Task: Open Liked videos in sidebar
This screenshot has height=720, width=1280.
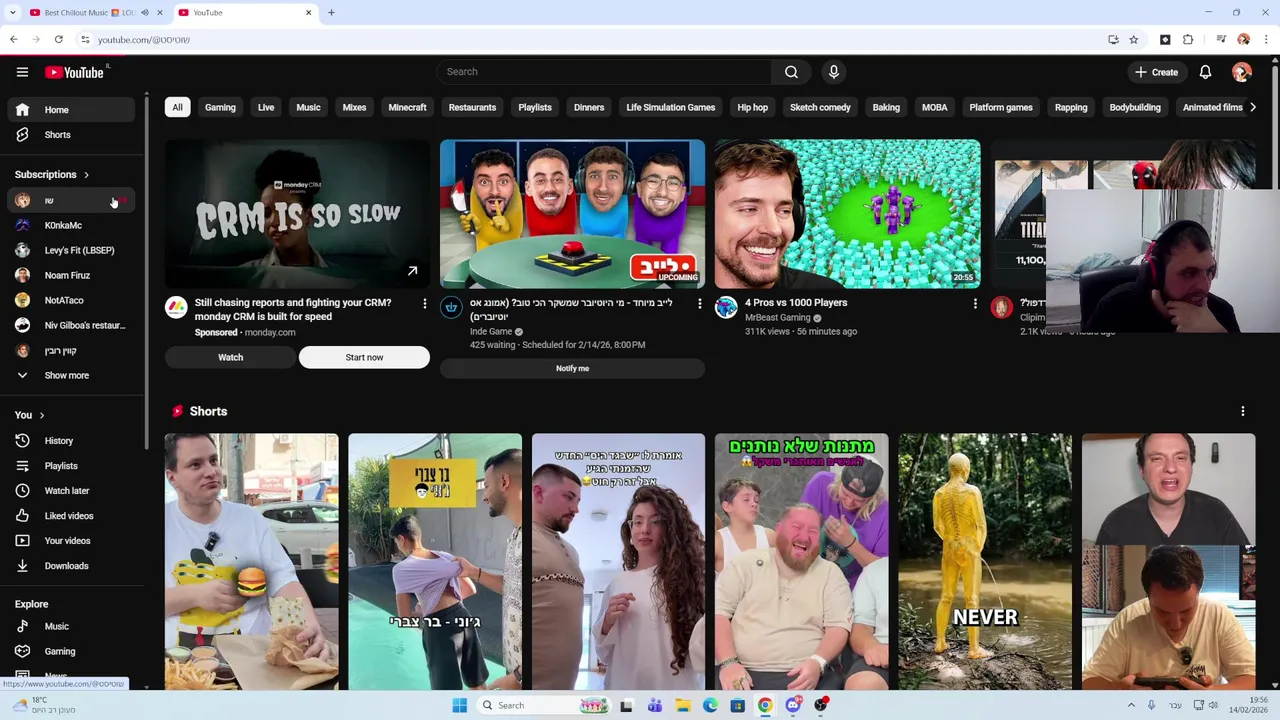Action: [x=71, y=516]
